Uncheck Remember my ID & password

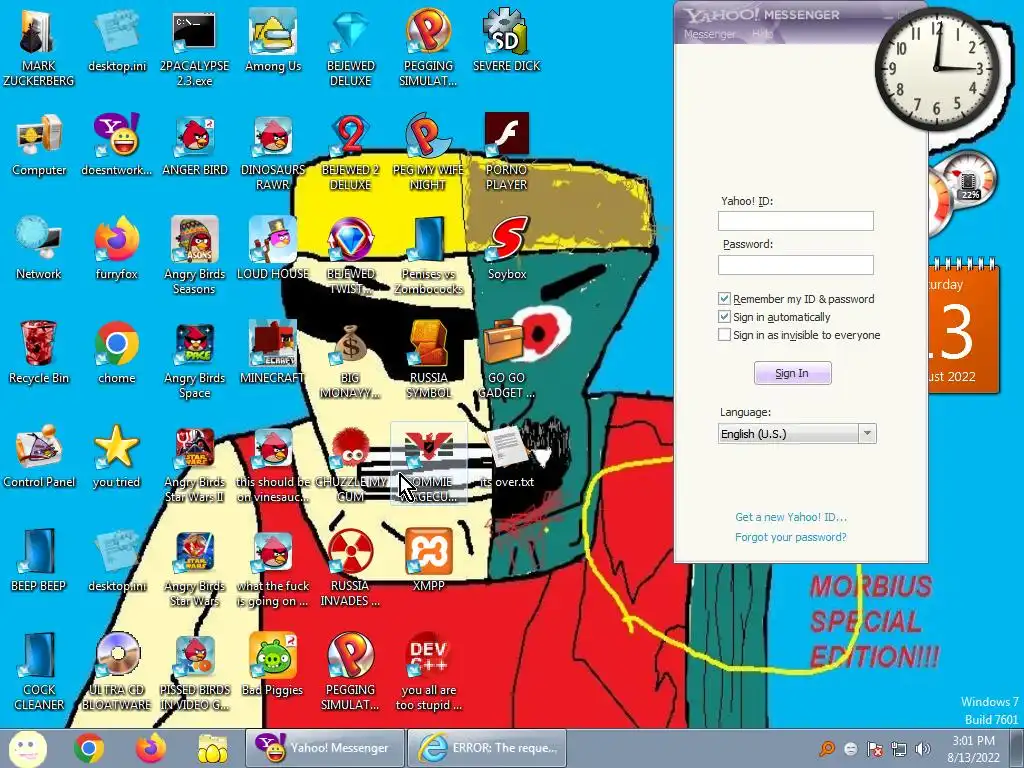(x=724, y=299)
